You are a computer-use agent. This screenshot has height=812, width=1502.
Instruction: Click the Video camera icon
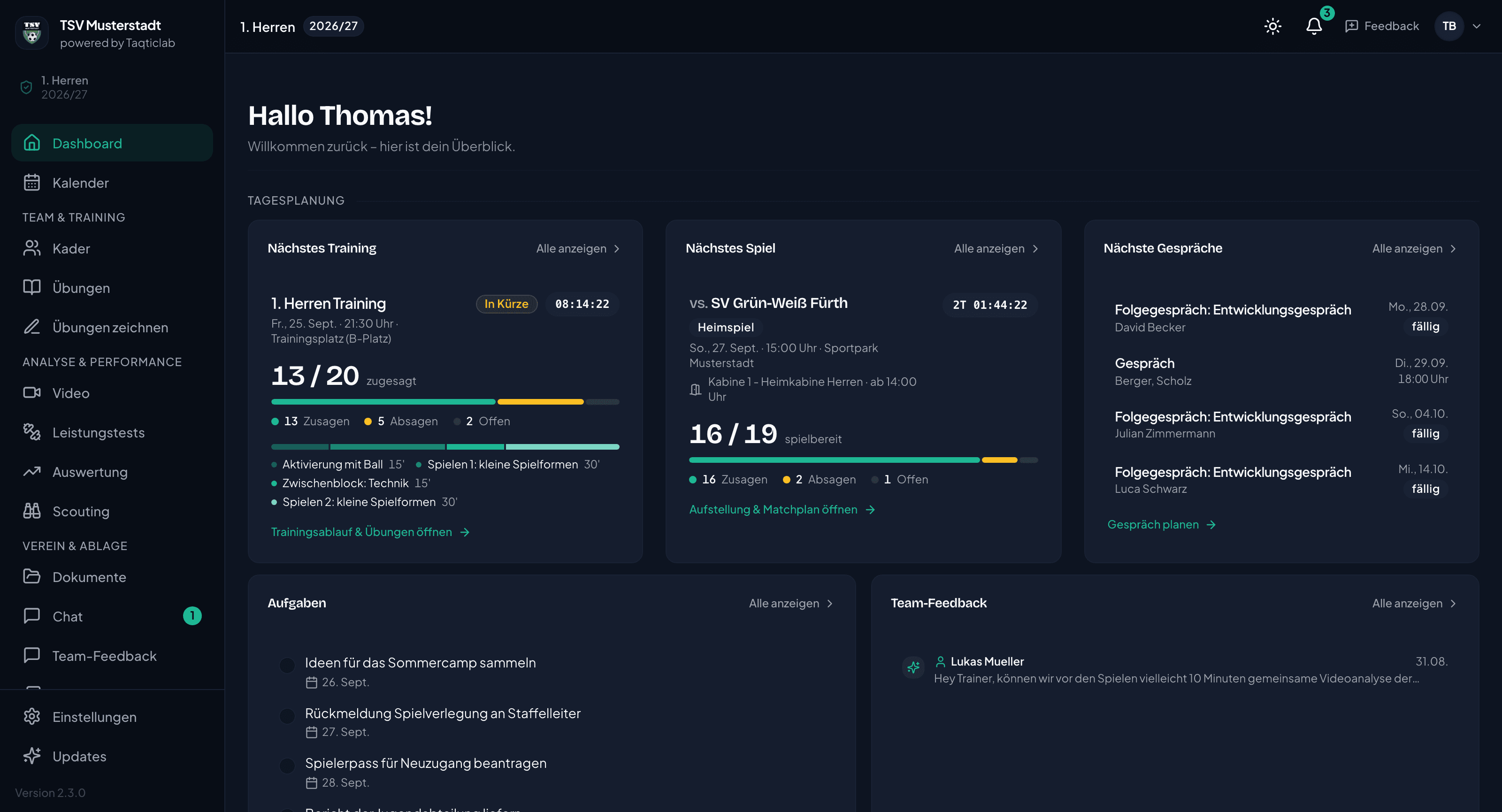pyautogui.click(x=32, y=393)
